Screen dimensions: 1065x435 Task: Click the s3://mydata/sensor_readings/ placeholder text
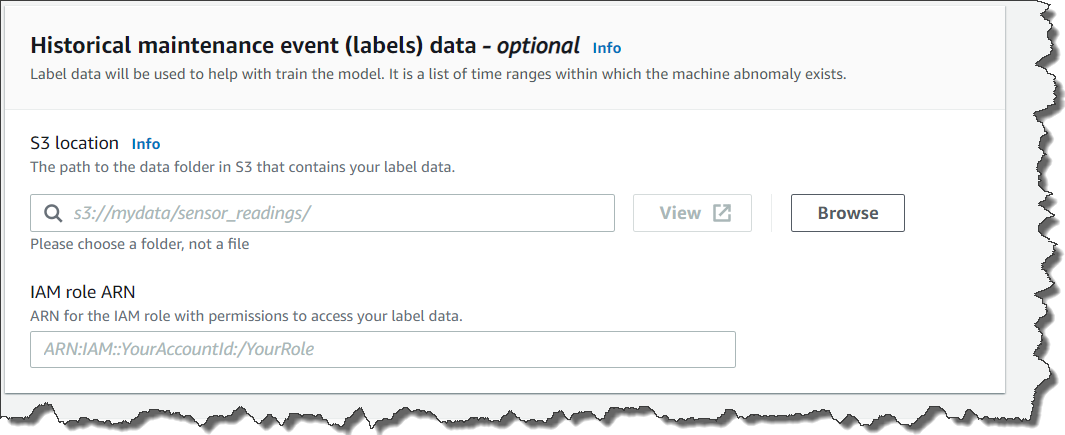(x=194, y=213)
